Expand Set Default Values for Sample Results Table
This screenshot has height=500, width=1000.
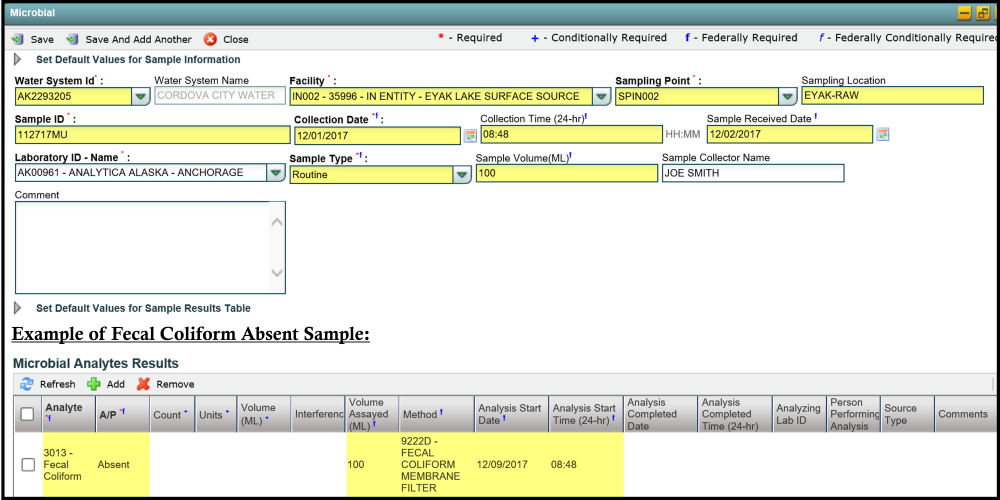[x=17, y=308]
